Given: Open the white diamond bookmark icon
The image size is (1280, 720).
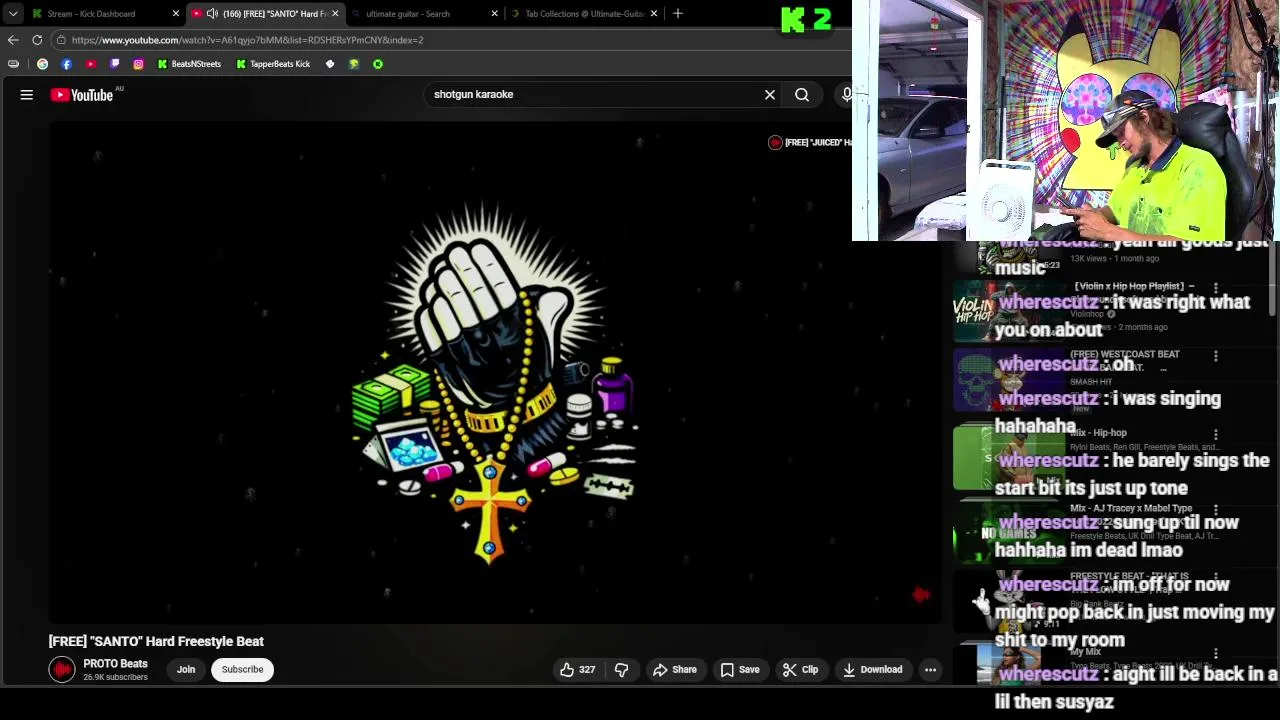Looking at the screenshot, I should pyautogui.click(x=330, y=64).
